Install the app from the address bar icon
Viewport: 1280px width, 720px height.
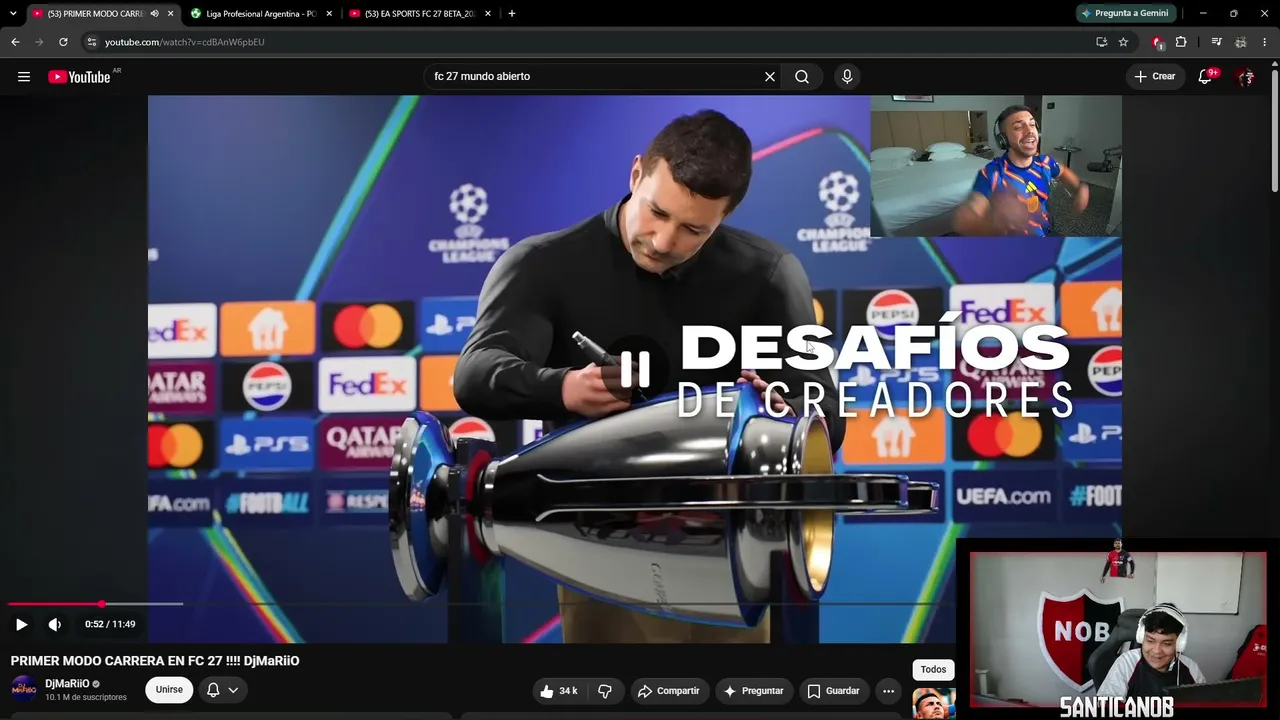point(1101,42)
